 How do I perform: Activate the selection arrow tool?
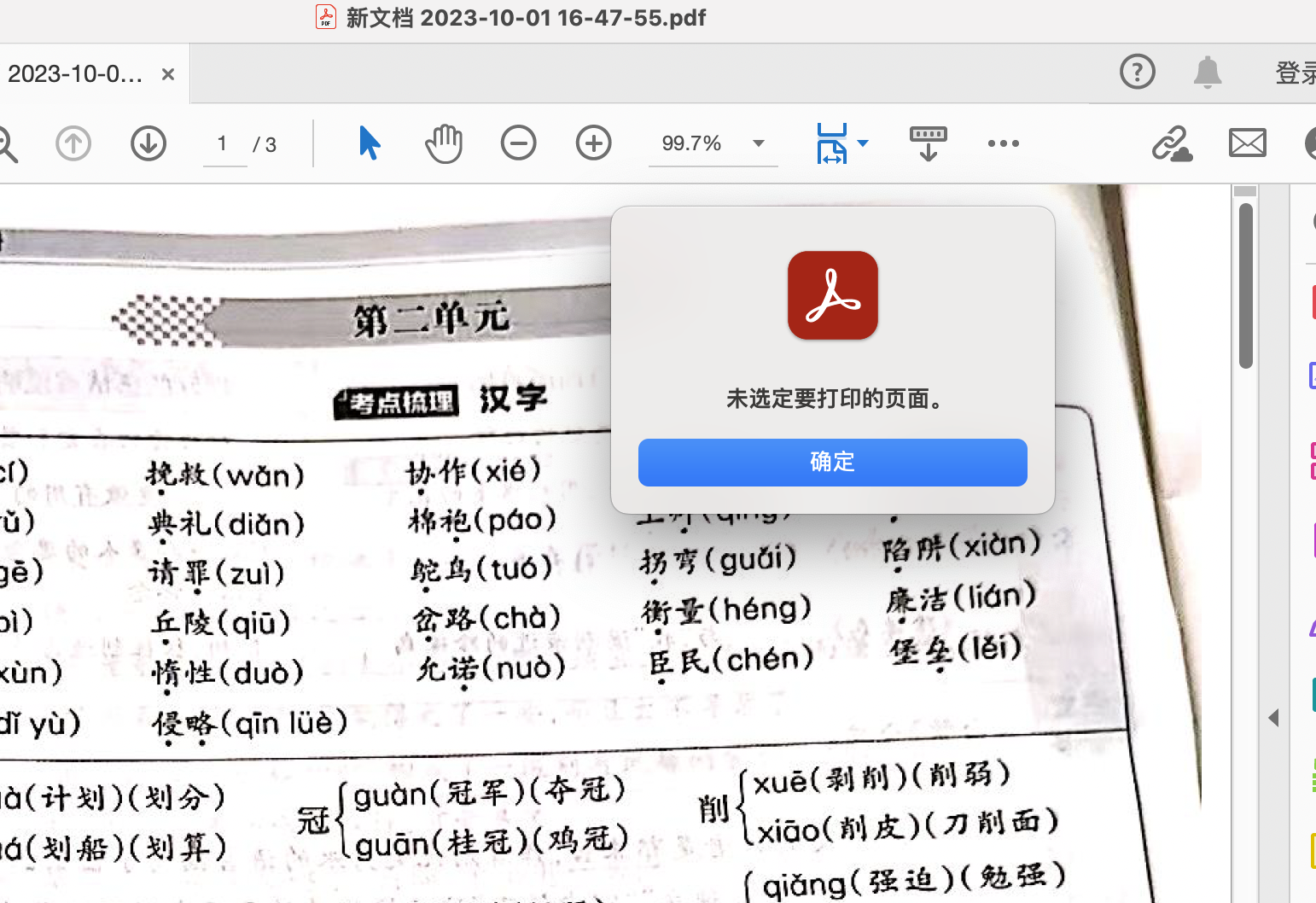click(x=369, y=143)
